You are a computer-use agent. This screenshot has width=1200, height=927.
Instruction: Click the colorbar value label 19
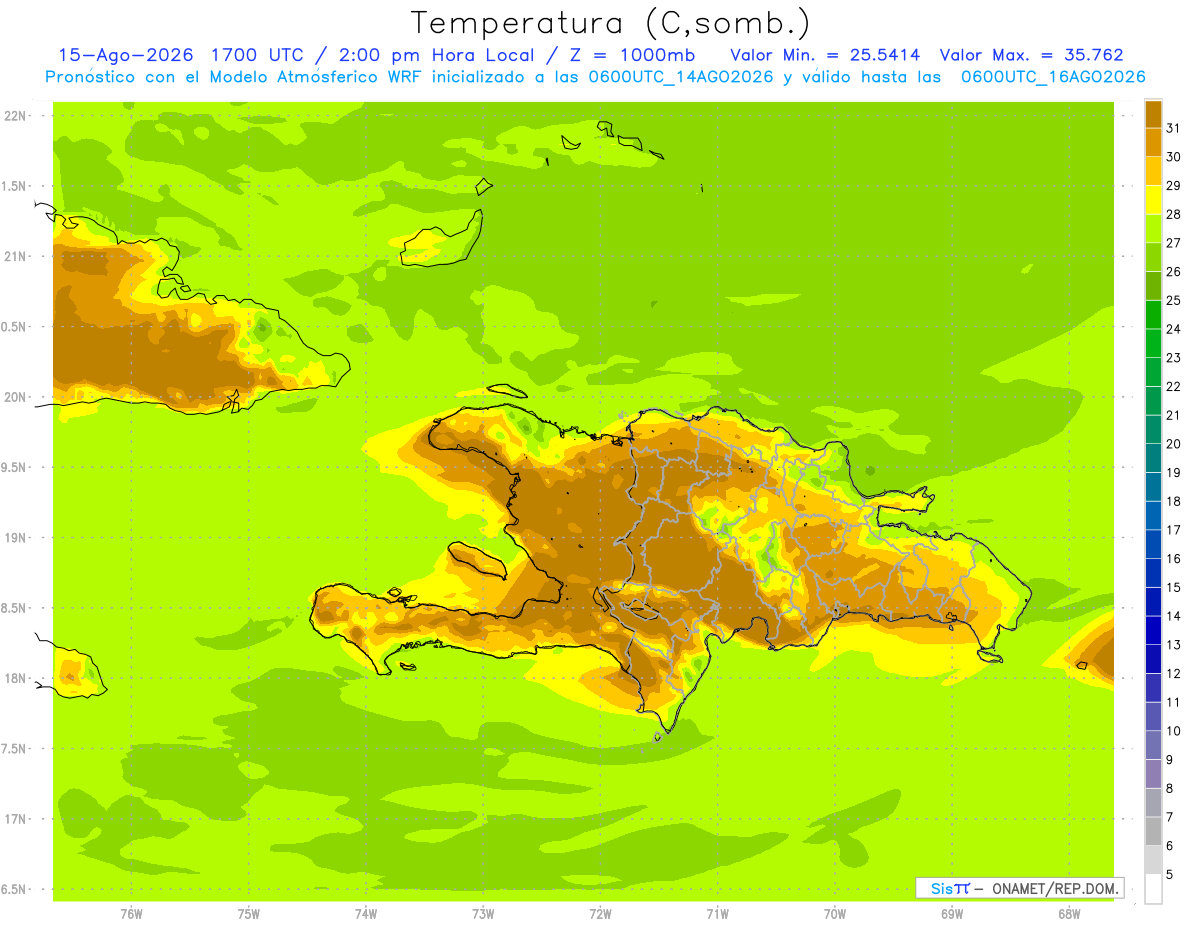click(1174, 472)
